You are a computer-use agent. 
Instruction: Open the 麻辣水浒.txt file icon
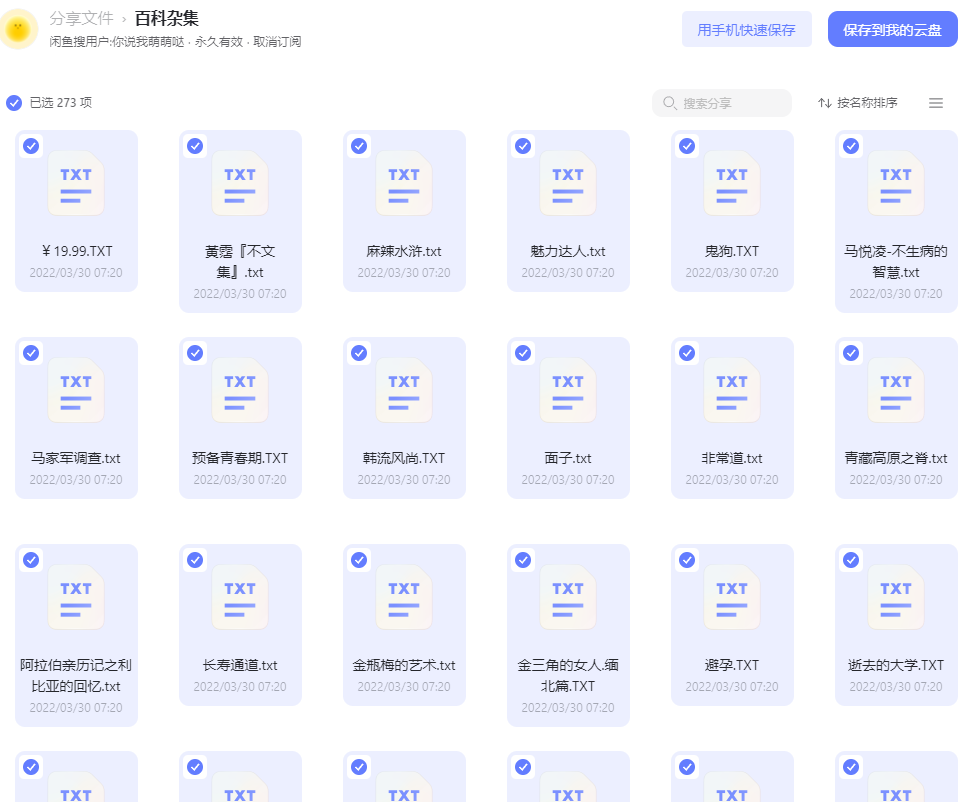tap(404, 184)
